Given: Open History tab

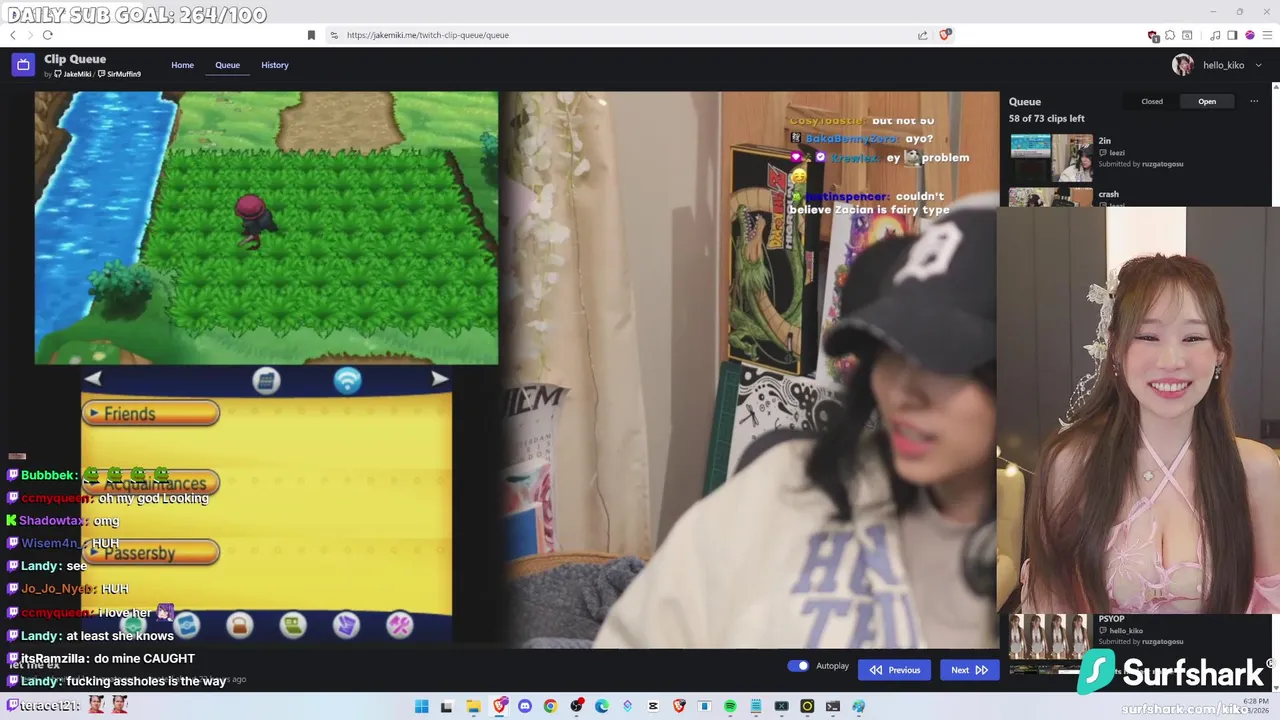Looking at the screenshot, I should tap(275, 65).
